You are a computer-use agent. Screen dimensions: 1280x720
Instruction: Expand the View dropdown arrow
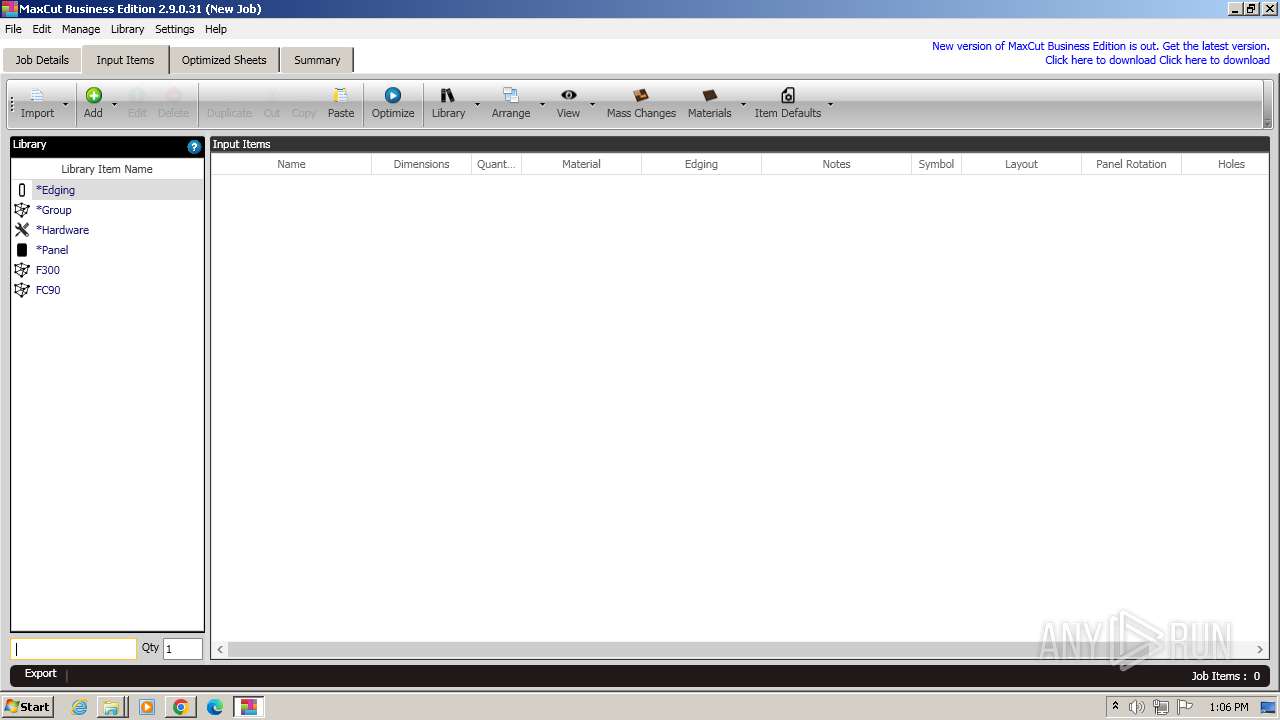pyautogui.click(x=592, y=104)
